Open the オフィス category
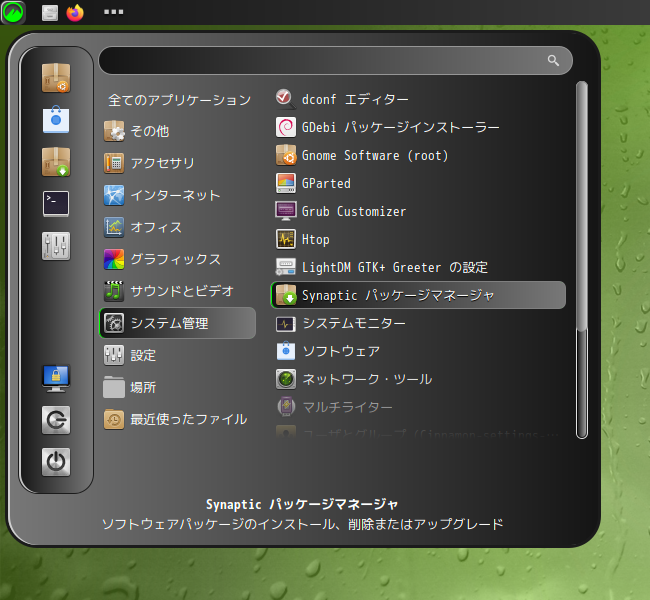The image size is (650, 600). tap(177, 227)
